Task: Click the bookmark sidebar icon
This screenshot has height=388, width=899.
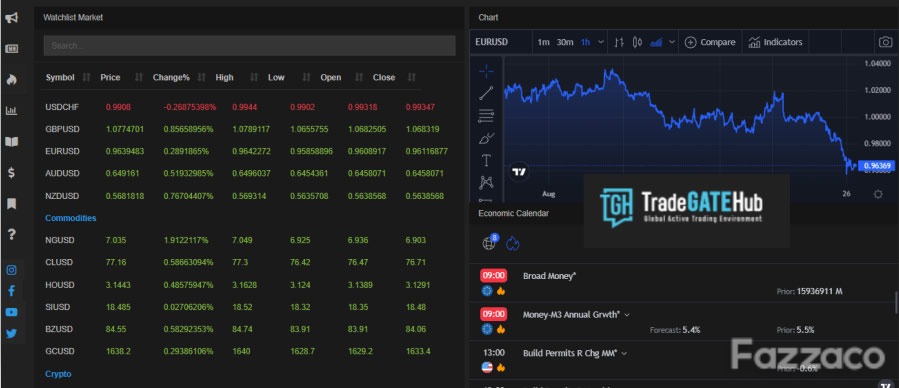Action: tap(11, 203)
